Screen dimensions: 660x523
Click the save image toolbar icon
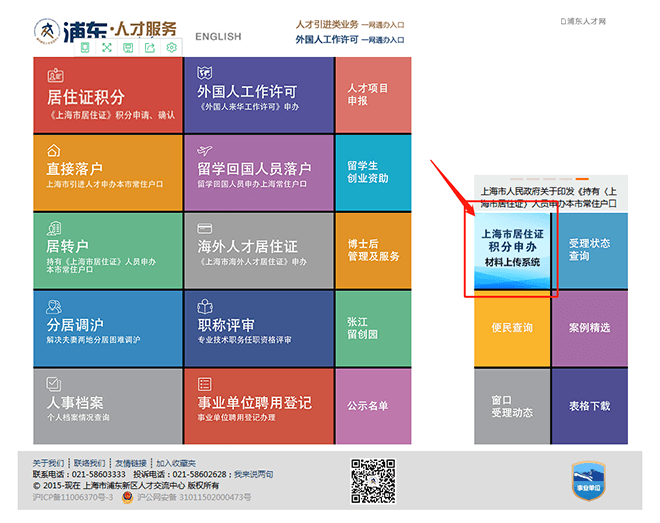click(x=128, y=48)
